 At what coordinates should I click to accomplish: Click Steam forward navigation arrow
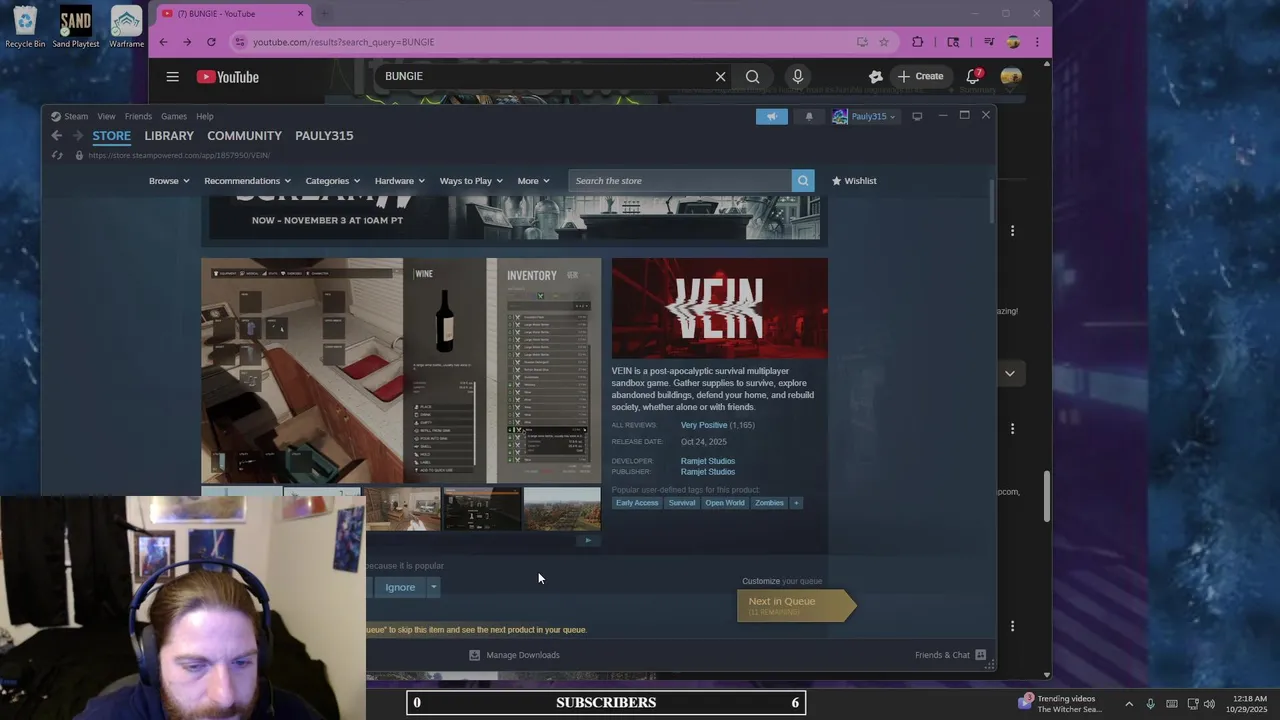tap(77, 136)
